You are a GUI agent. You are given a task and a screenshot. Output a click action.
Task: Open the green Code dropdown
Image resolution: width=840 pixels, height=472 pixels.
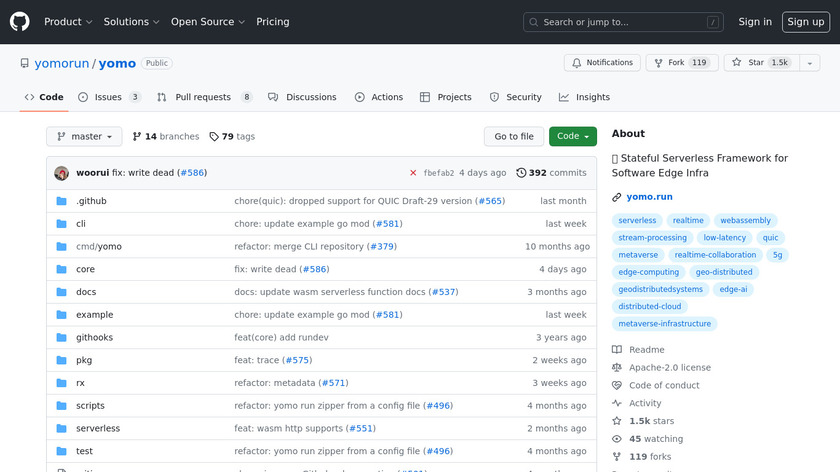tap(572, 137)
